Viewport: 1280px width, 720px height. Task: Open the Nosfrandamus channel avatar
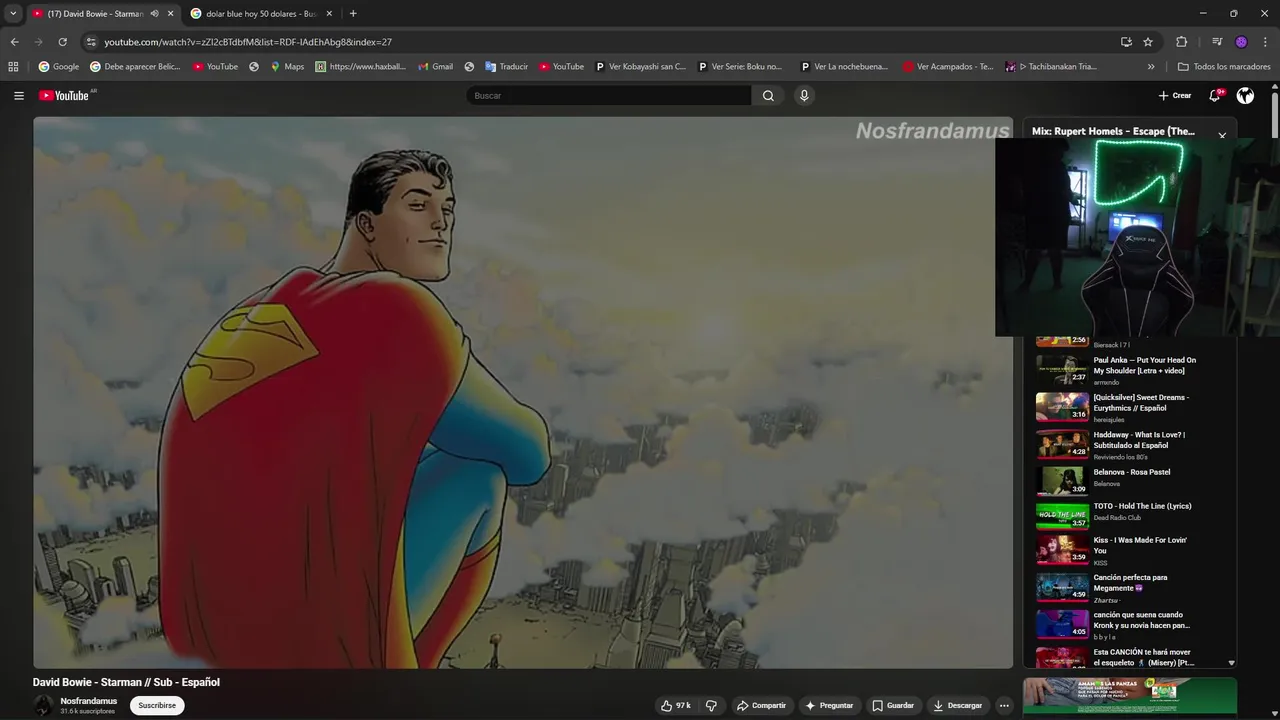(x=43, y=706)
